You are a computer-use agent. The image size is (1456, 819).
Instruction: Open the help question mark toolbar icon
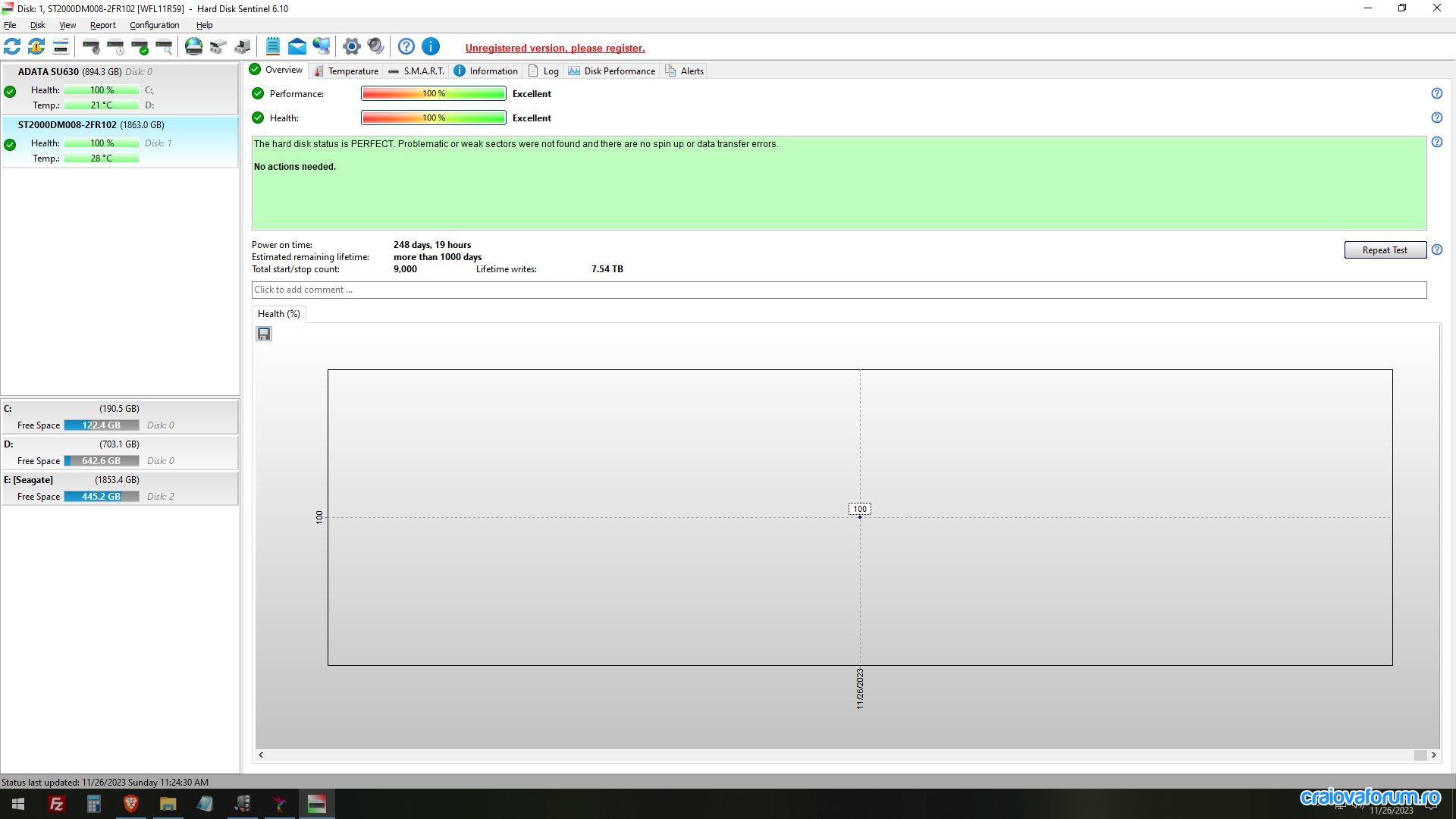coord(406,46)
